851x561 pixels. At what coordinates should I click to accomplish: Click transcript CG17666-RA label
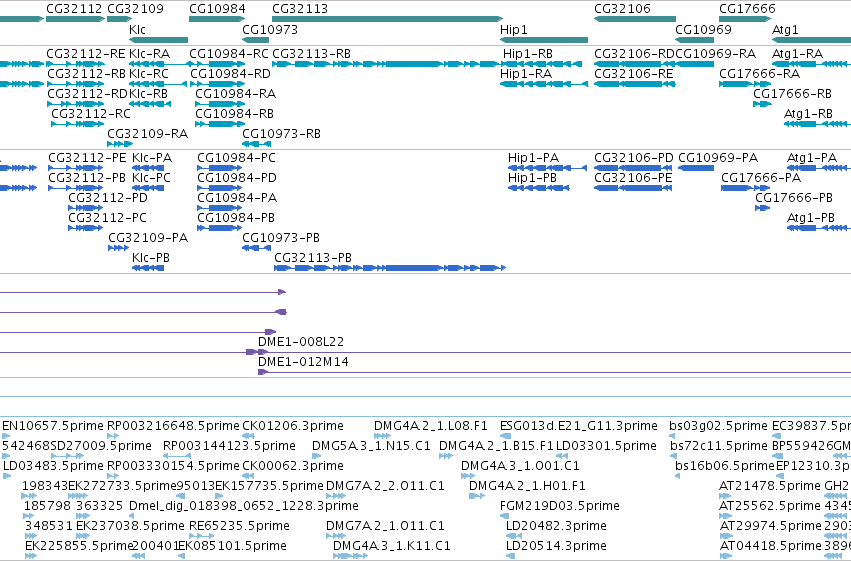(x=759, y=74)
